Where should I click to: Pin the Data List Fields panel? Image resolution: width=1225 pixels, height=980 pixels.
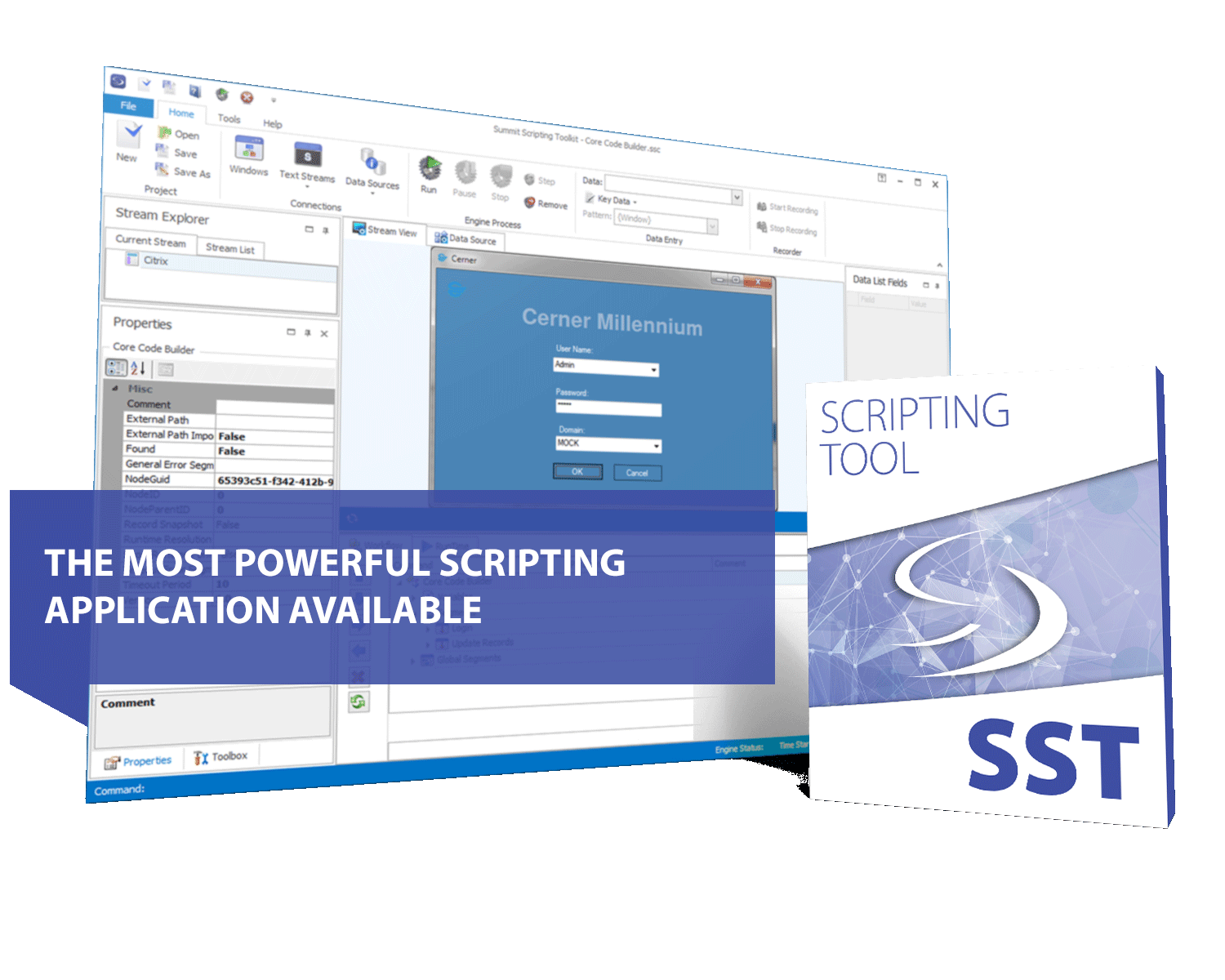[x=938, y=286]
